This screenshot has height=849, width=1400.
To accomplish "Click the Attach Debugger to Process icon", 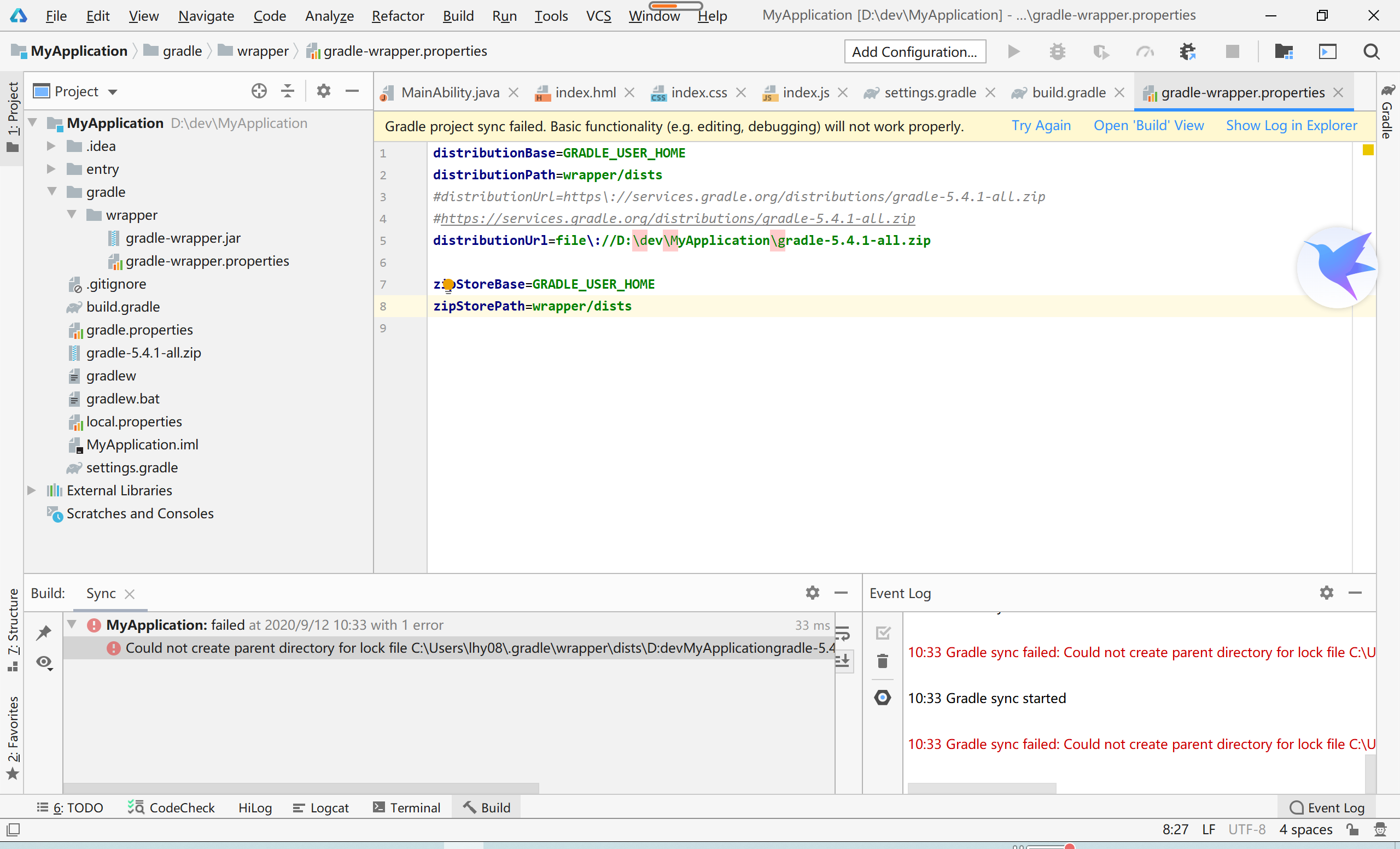I will (x=1187, y=52).
